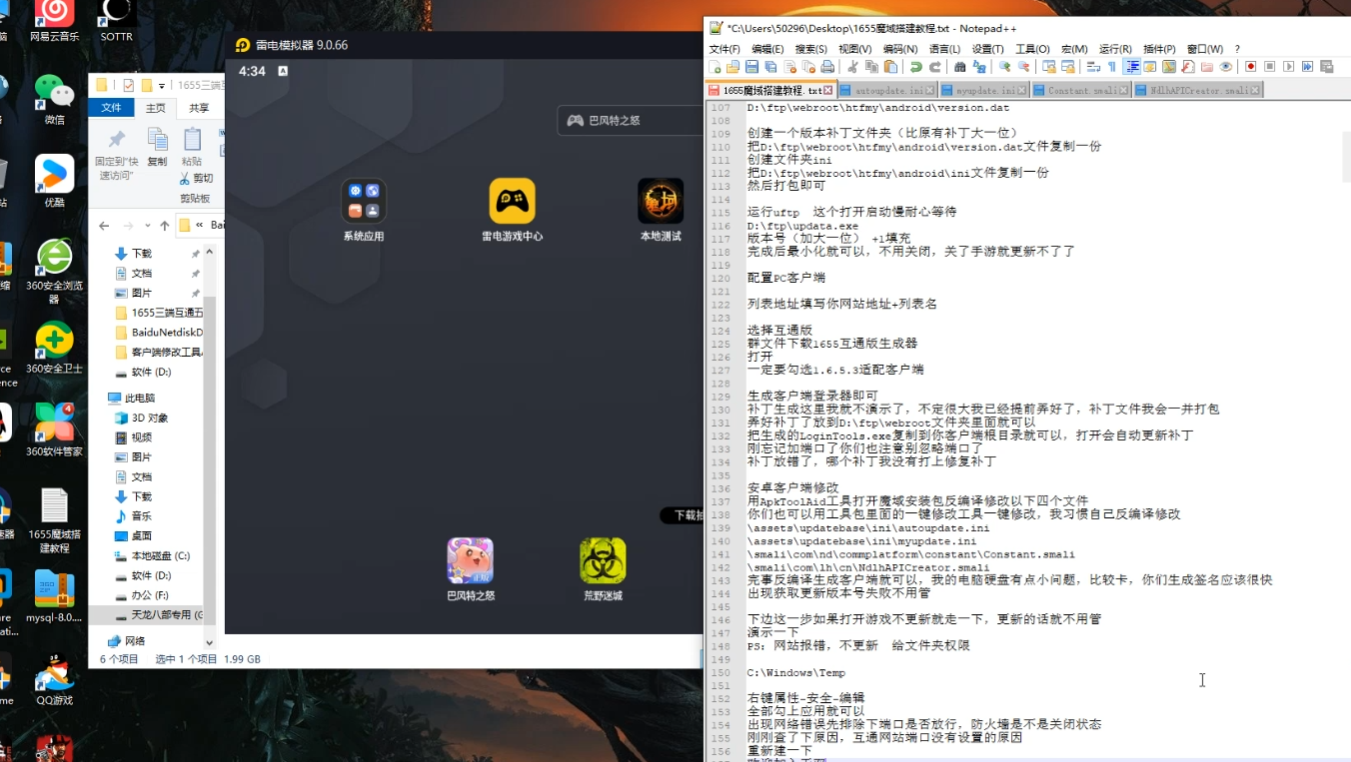The height and width of the screenshot is (762, 1351).
Task: Toggle the indent guide button in Notepad++
Action: (1132, 67)
